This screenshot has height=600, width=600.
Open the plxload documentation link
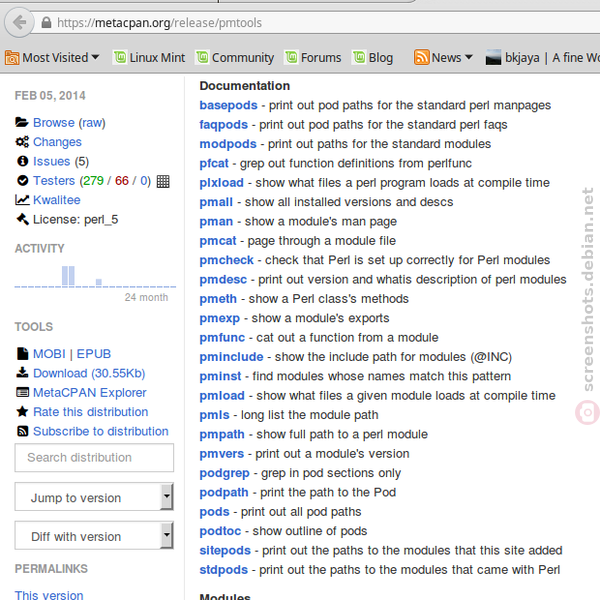coord(222,183)
